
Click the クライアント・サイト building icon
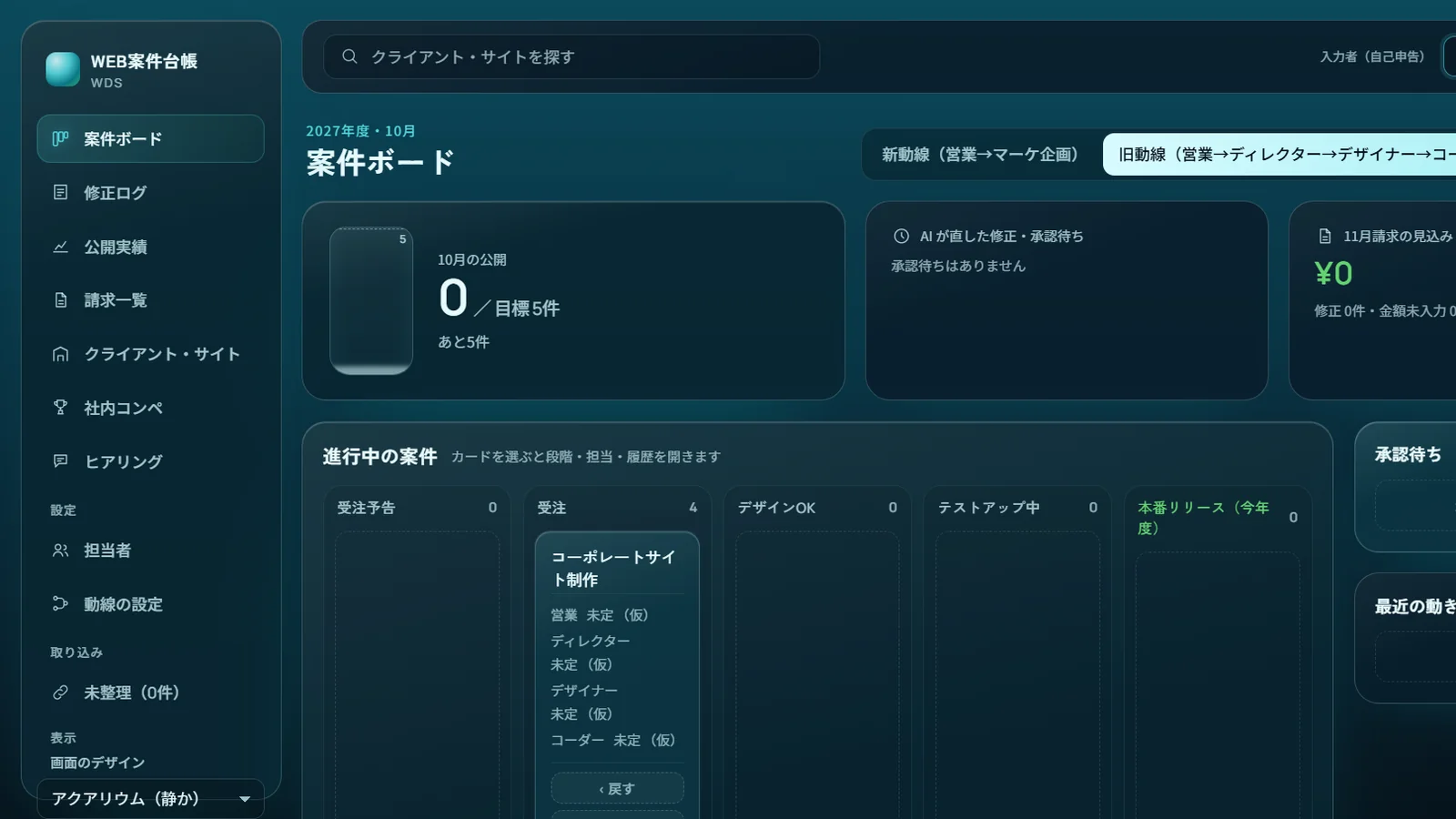[60, 354]
